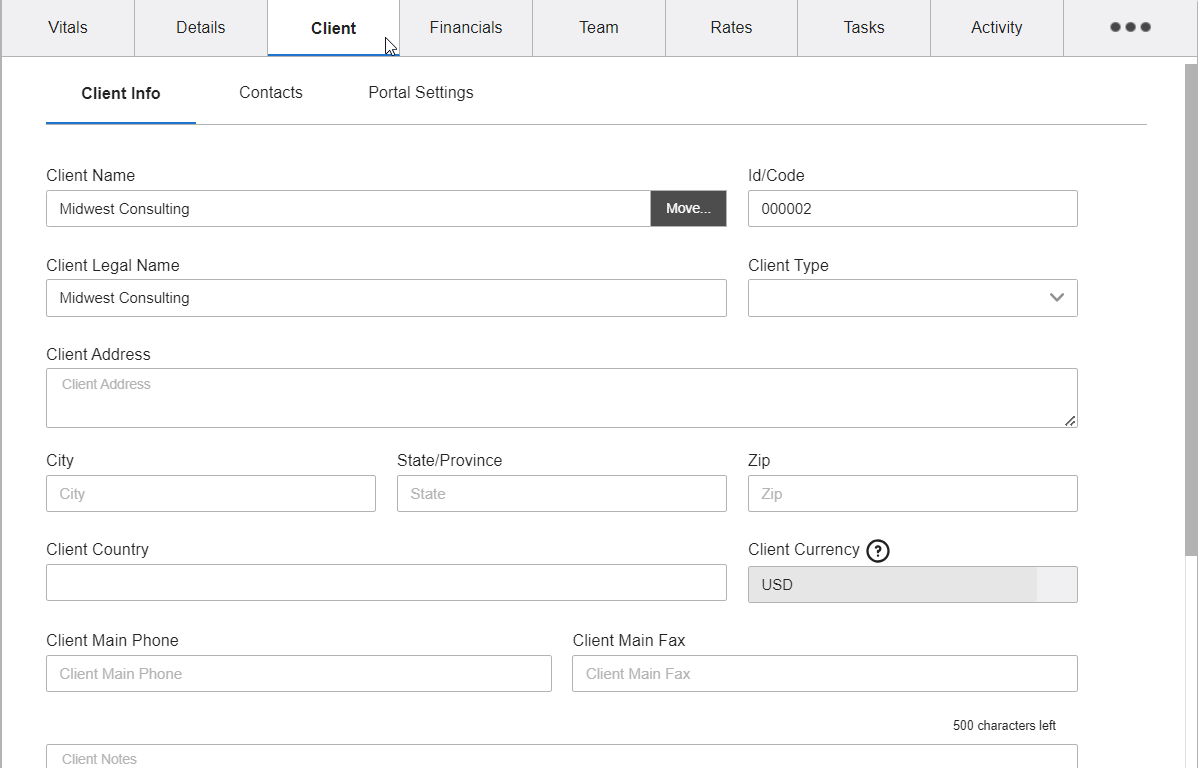This screenshot has height=768, width=1203.
Task: Click the Client Name input field
Action: coord(347,208)
